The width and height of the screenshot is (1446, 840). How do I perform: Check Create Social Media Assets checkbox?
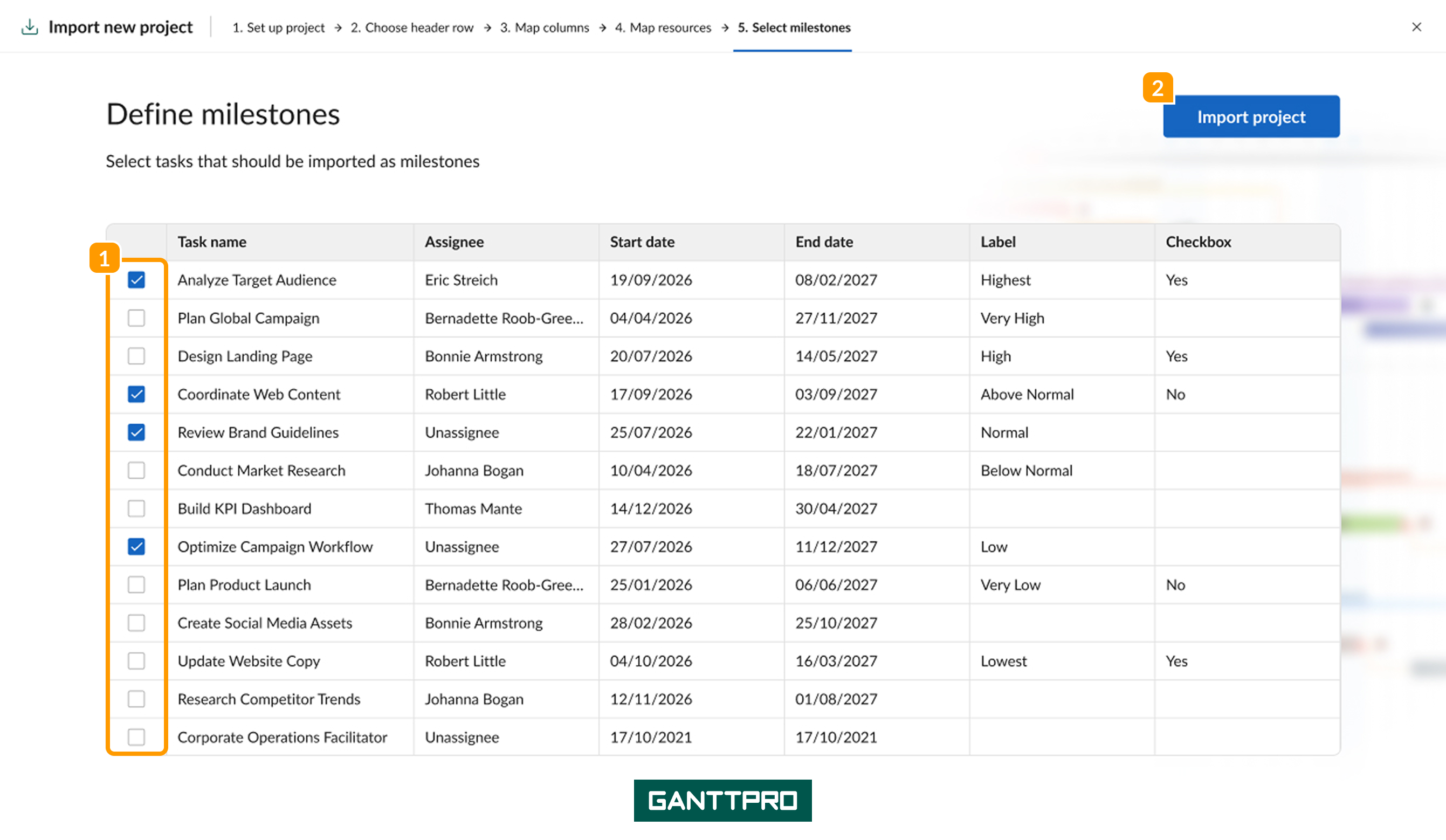136,623
